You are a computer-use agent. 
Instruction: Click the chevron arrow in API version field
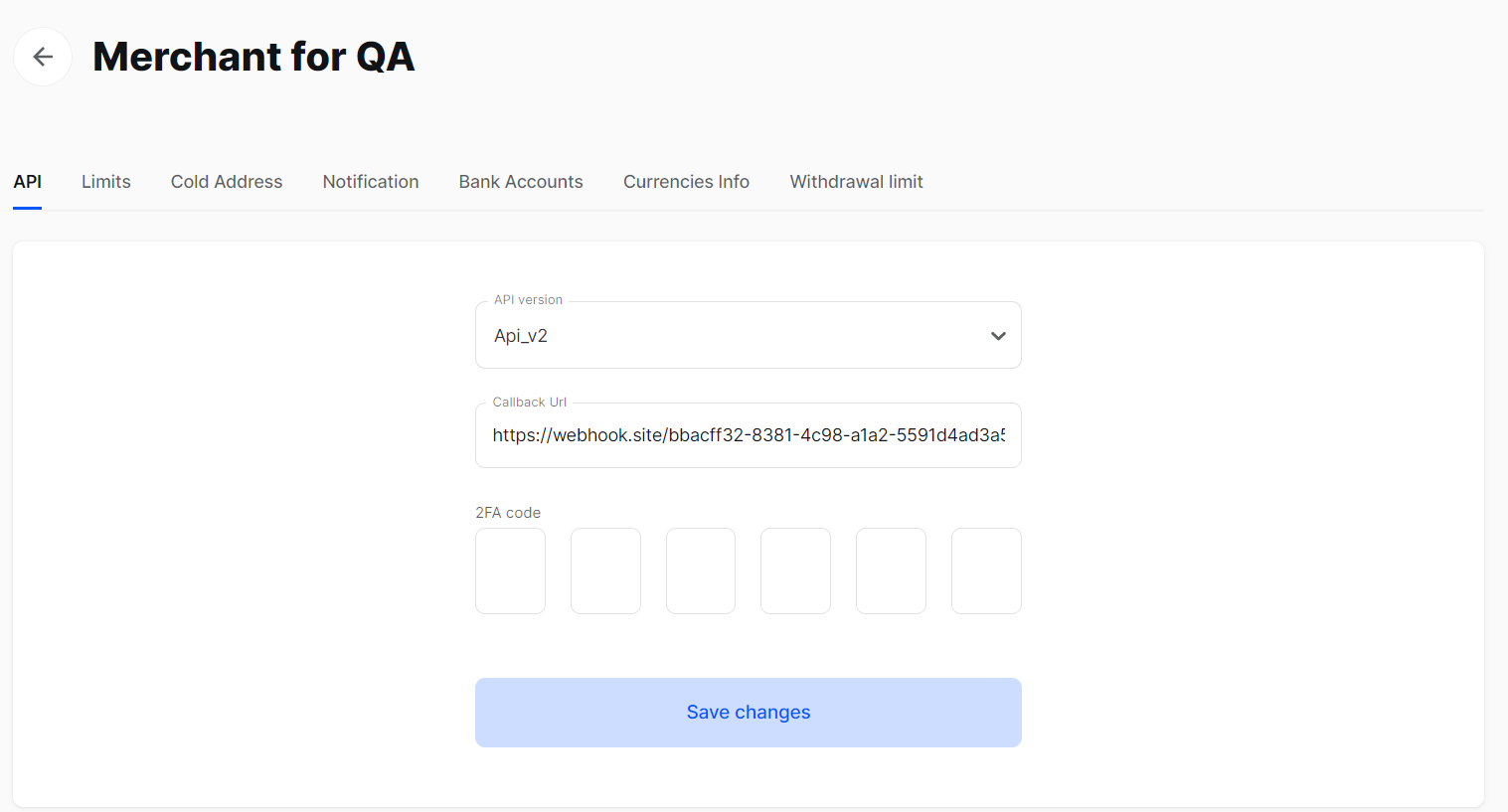998,336
